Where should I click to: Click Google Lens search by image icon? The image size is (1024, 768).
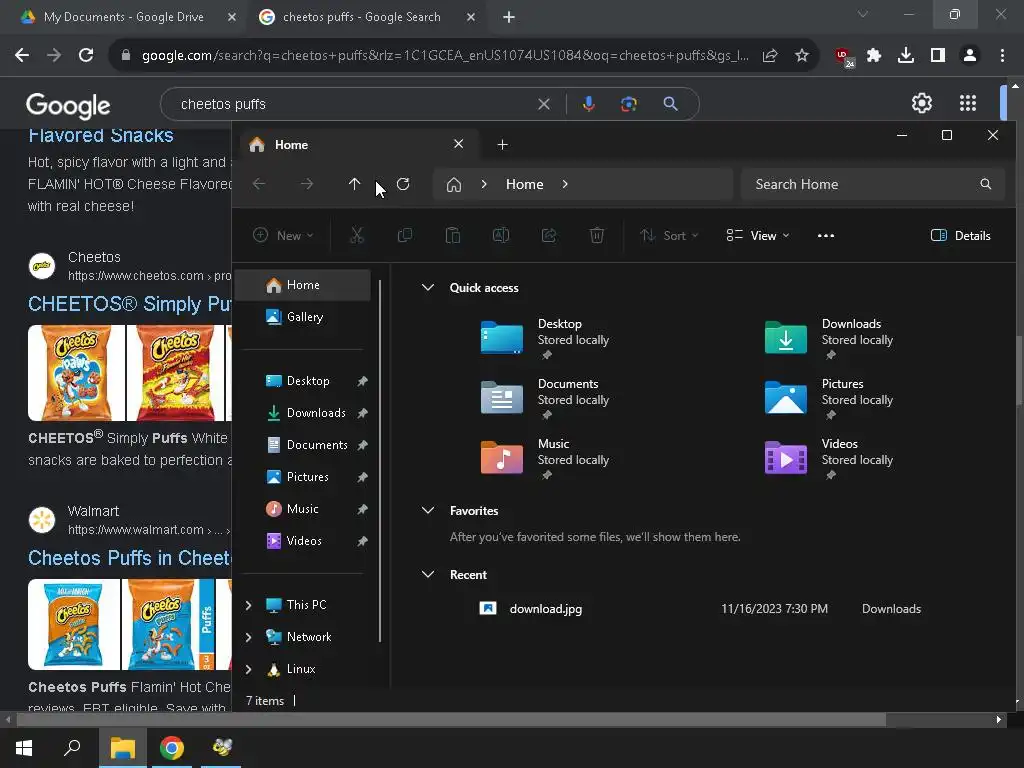click(x=629, y=104)
